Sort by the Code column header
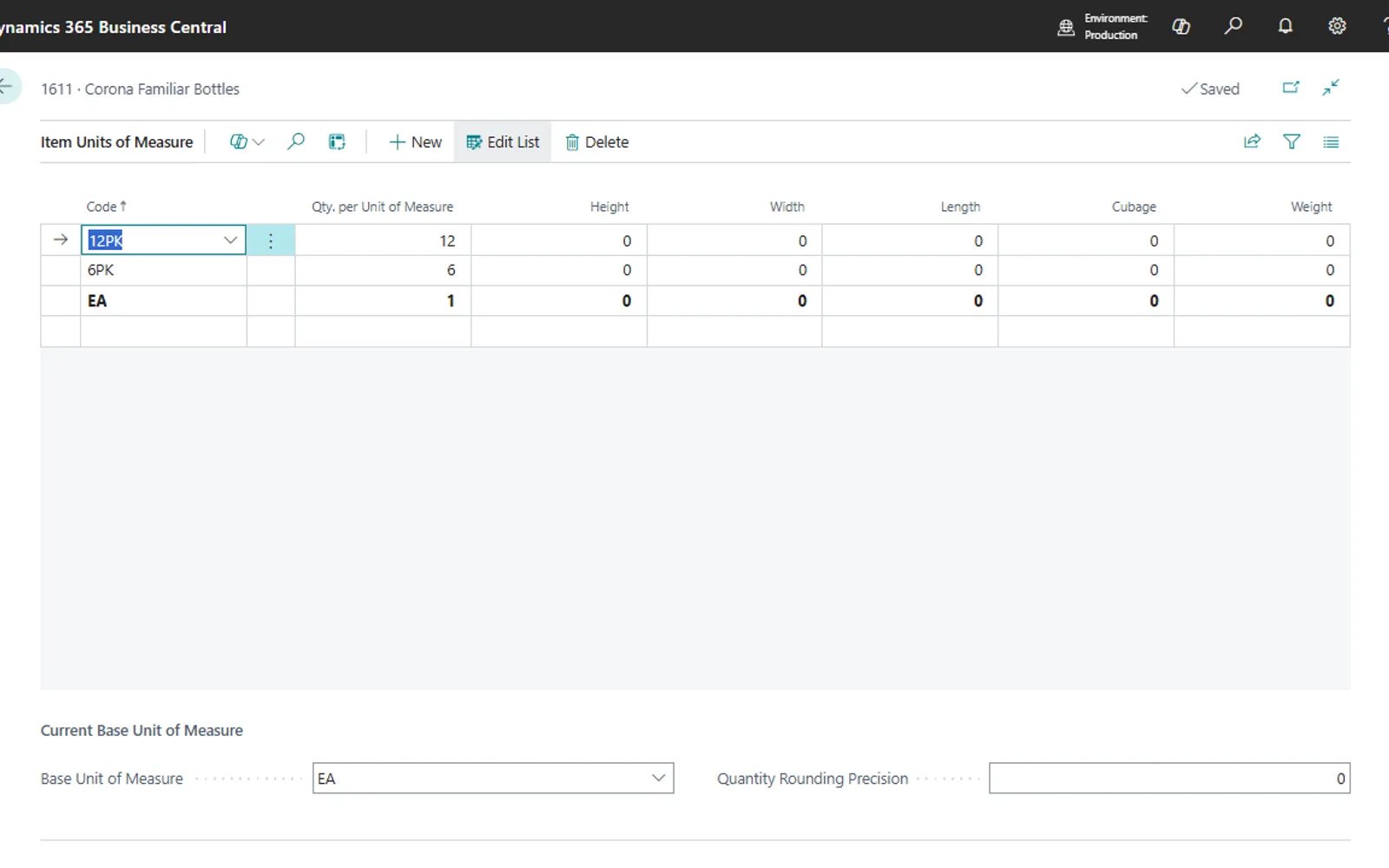 tap(107, 207)
